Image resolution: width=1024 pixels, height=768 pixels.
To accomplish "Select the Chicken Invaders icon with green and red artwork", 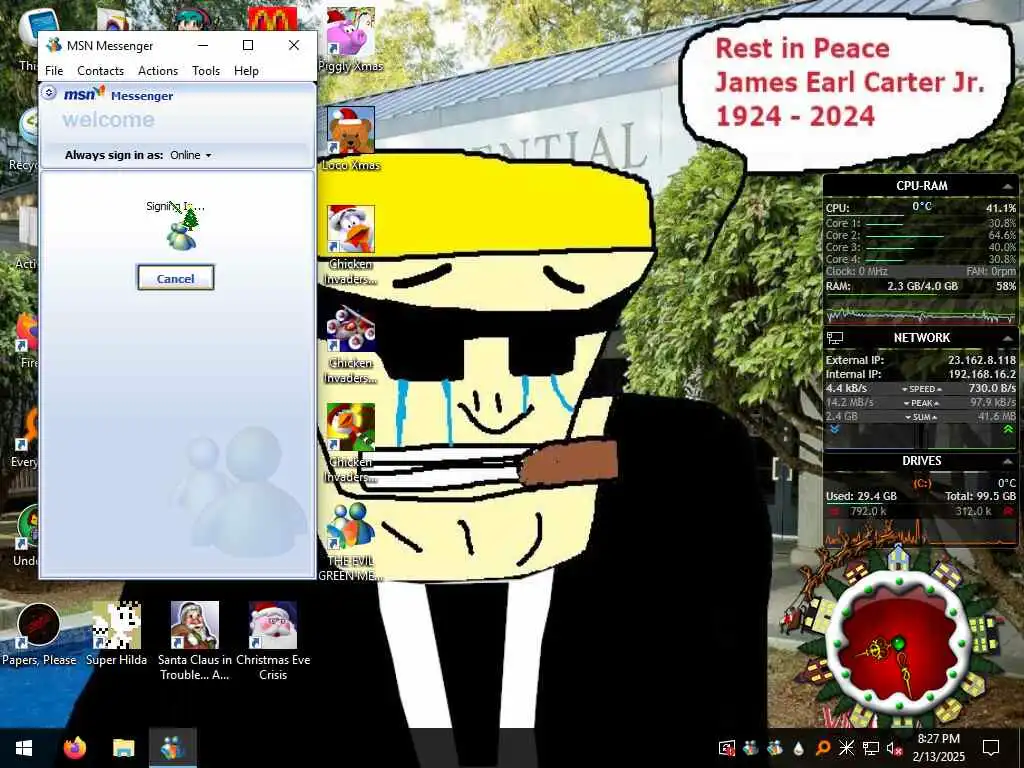I will pos(351,443).
